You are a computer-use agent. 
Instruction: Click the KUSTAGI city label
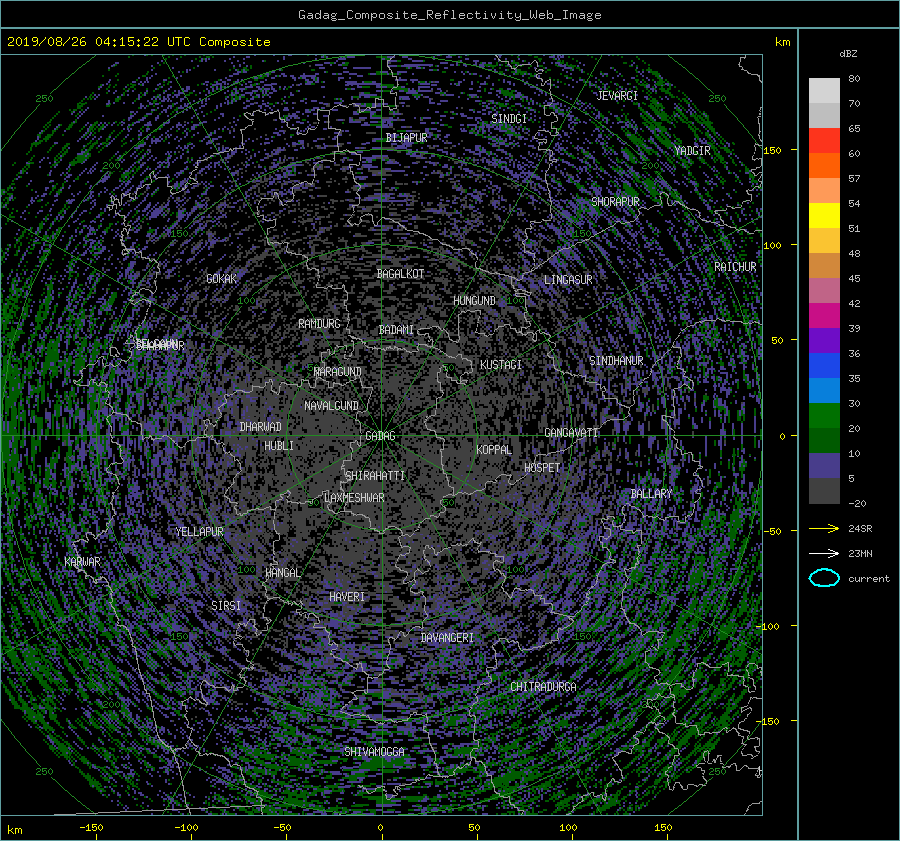click(x=501, y=365)
